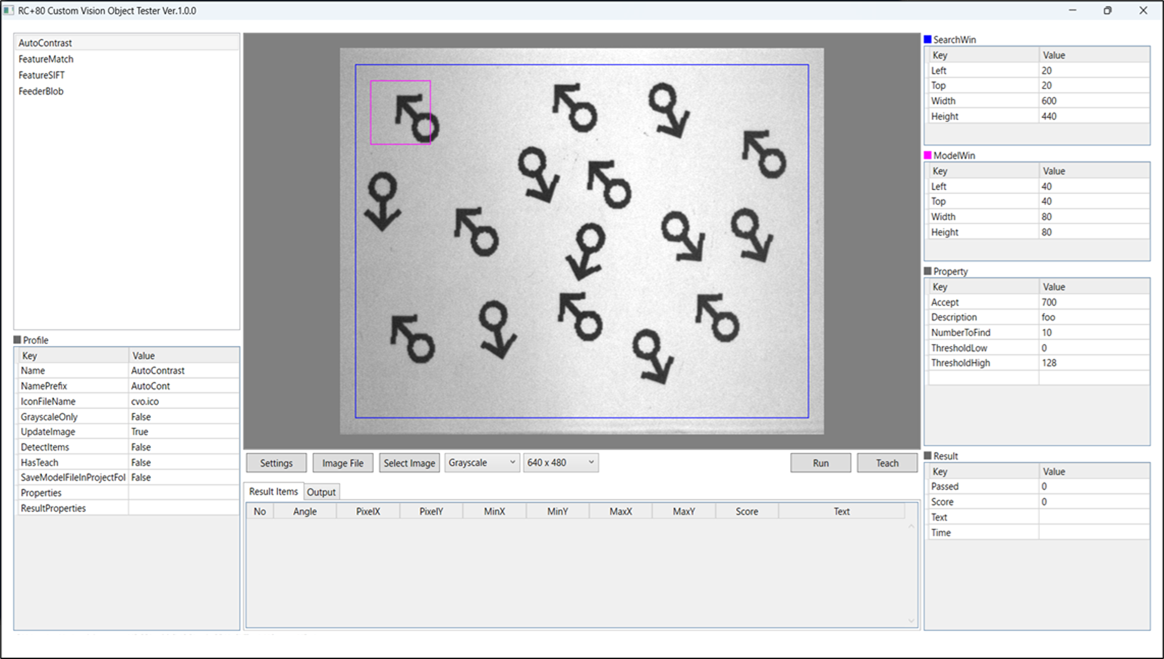Click the magenta ModelWin color indicator
1164x659 pixels.
[x=928, y=156]
